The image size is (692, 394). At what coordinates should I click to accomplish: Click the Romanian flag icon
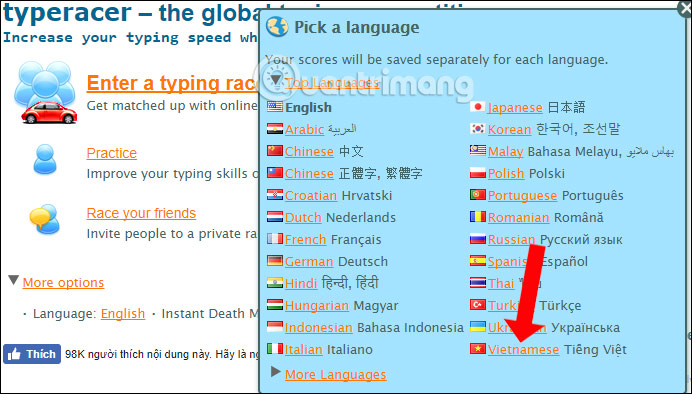[478, 217]
